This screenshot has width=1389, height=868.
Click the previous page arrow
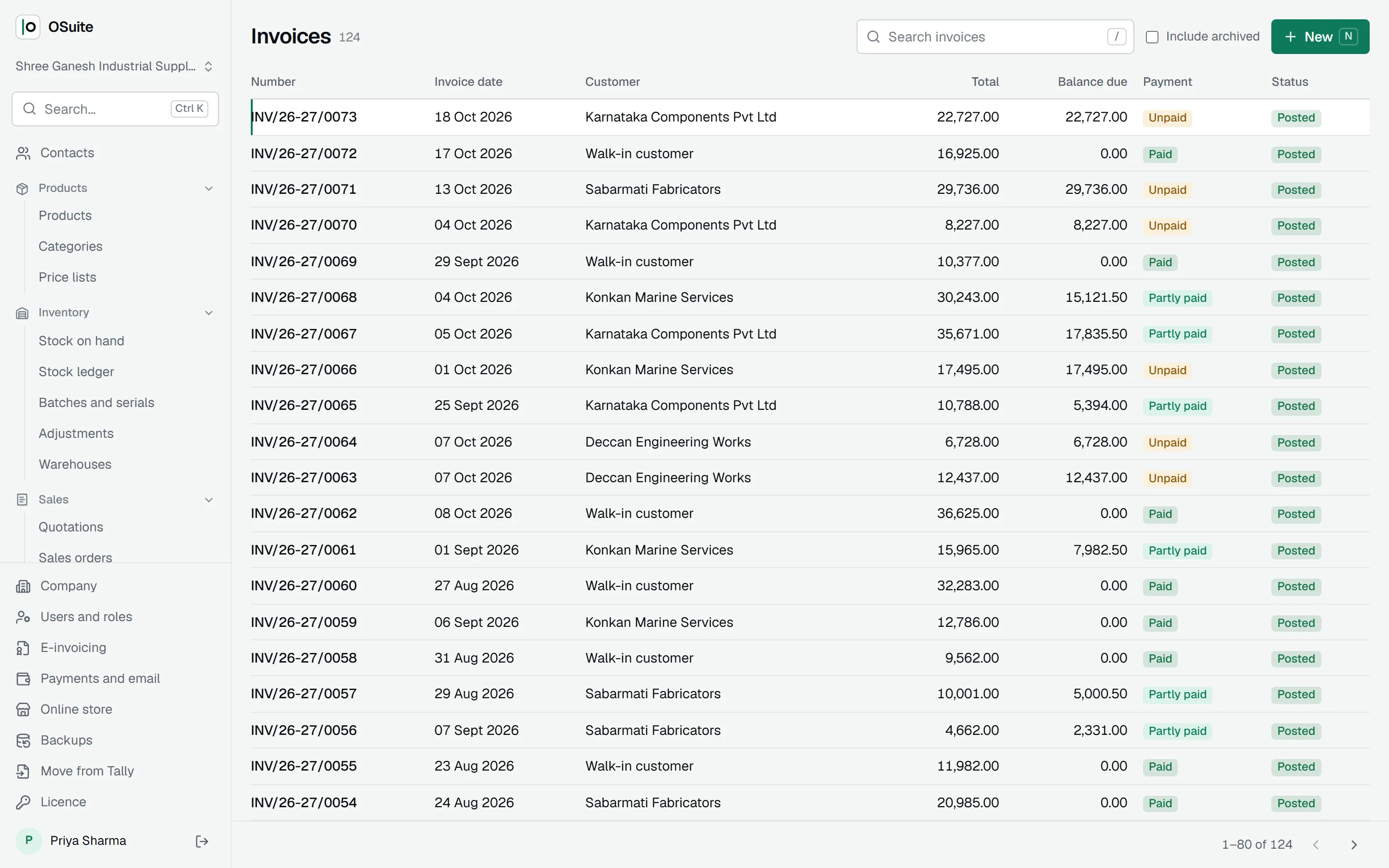[1316, 844]
